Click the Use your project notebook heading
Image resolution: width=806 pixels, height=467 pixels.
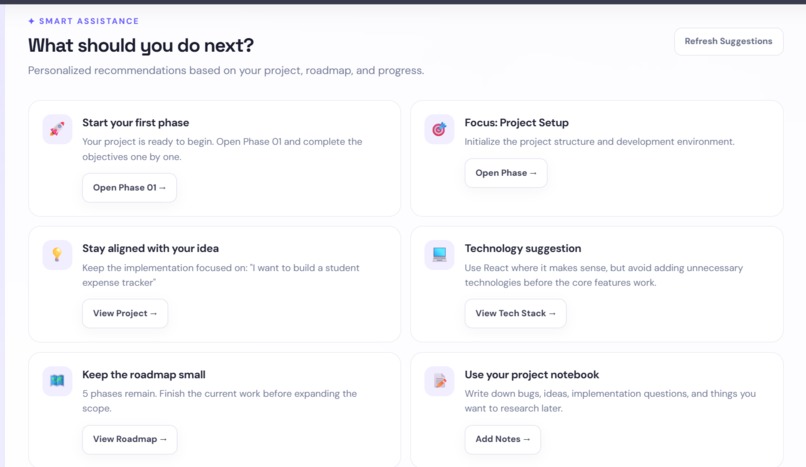pos(532,375)
